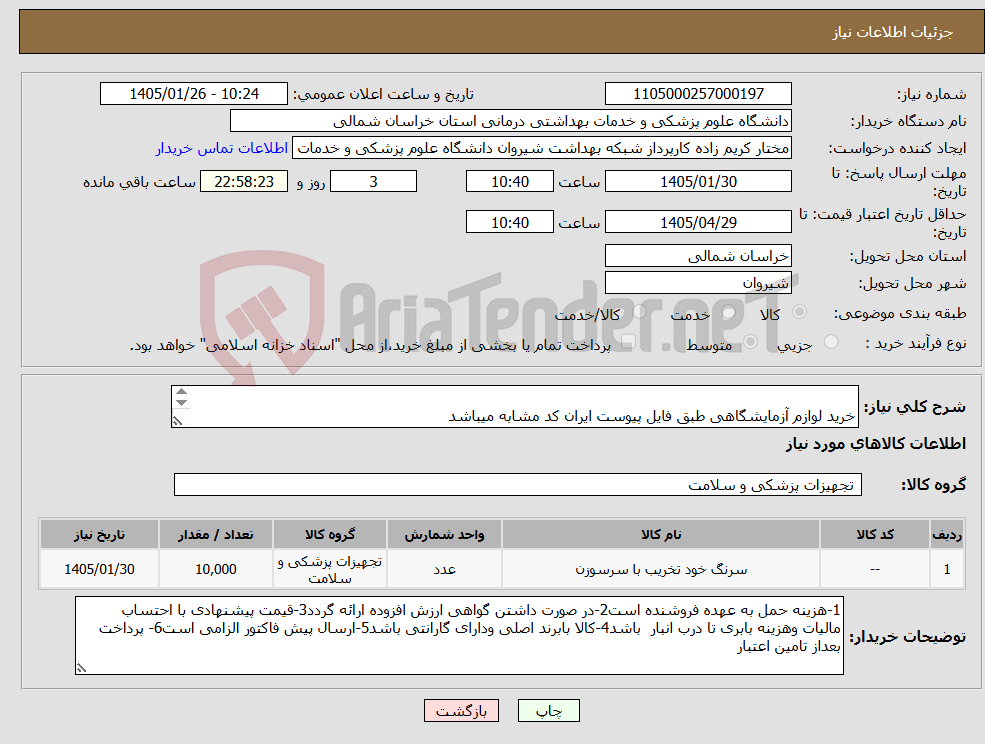Click the ردیف column header
The image size is (985, 744).
[947, 535]
